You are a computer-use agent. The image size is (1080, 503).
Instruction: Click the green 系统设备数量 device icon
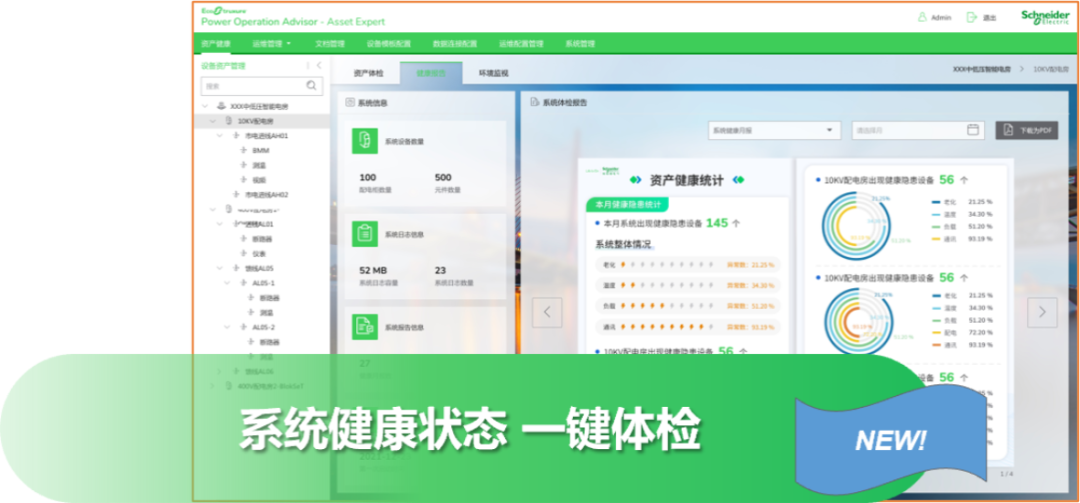coord(365,141)
